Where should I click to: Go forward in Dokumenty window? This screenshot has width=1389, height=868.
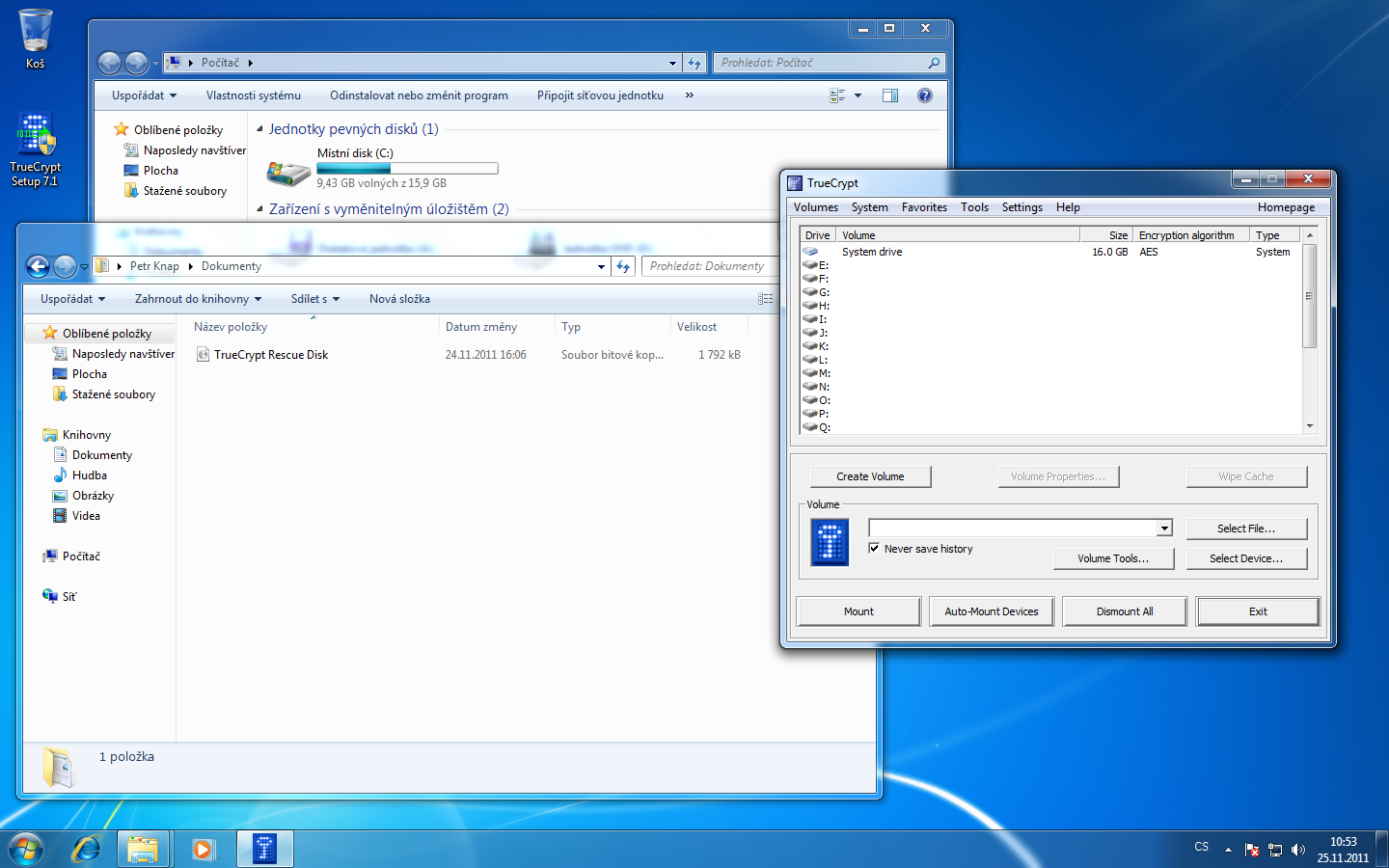tap(65, 266)
